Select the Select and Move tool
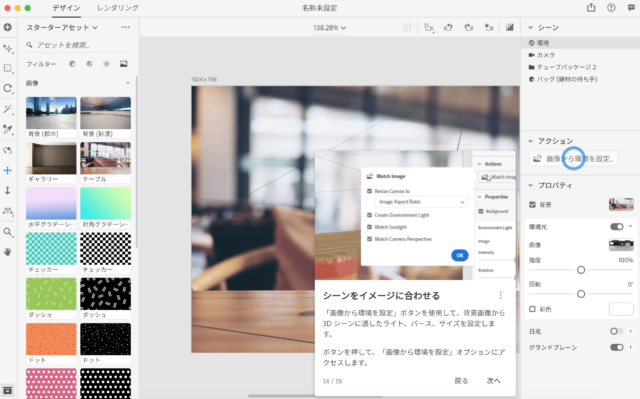The width and height of the screenshot is (640, 399). 8,49
